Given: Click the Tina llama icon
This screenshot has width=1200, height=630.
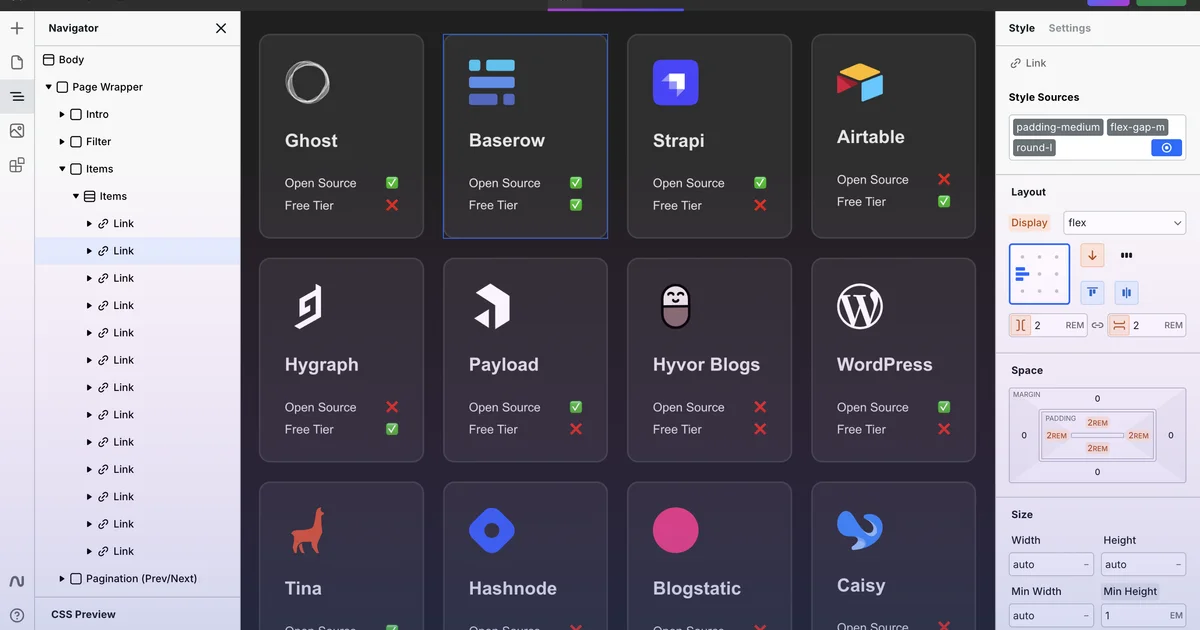Looking at the screenshot, I should (x=307, y=530).
